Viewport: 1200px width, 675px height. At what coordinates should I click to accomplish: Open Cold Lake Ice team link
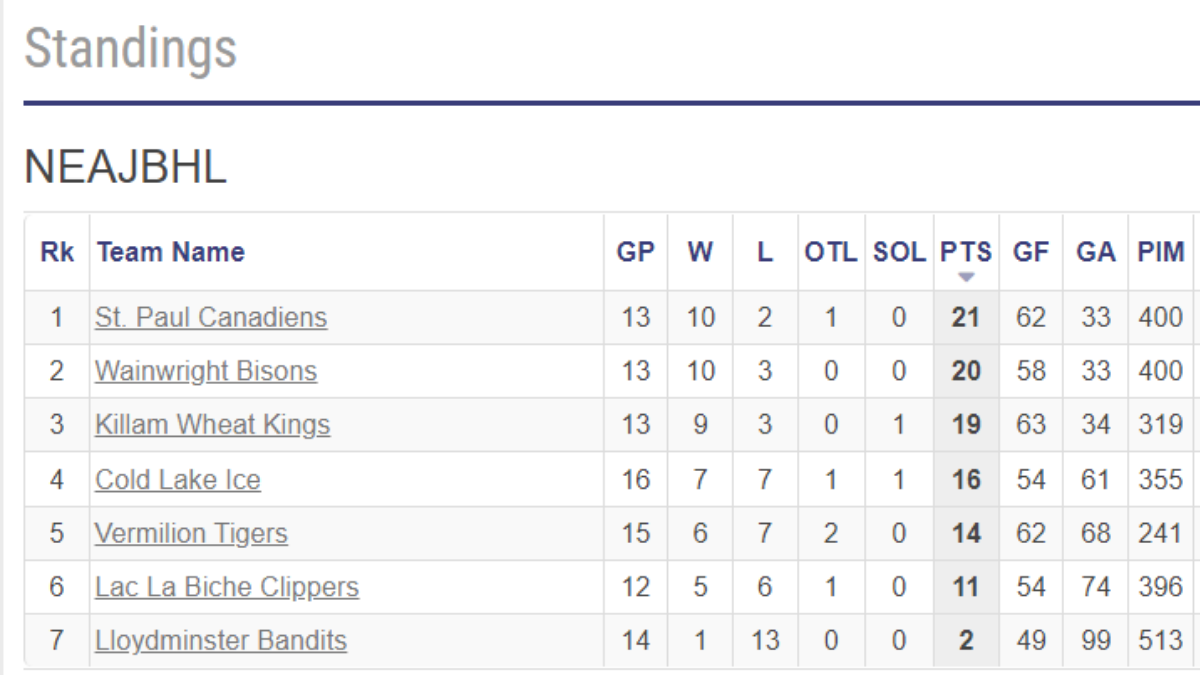click(178, 480)
